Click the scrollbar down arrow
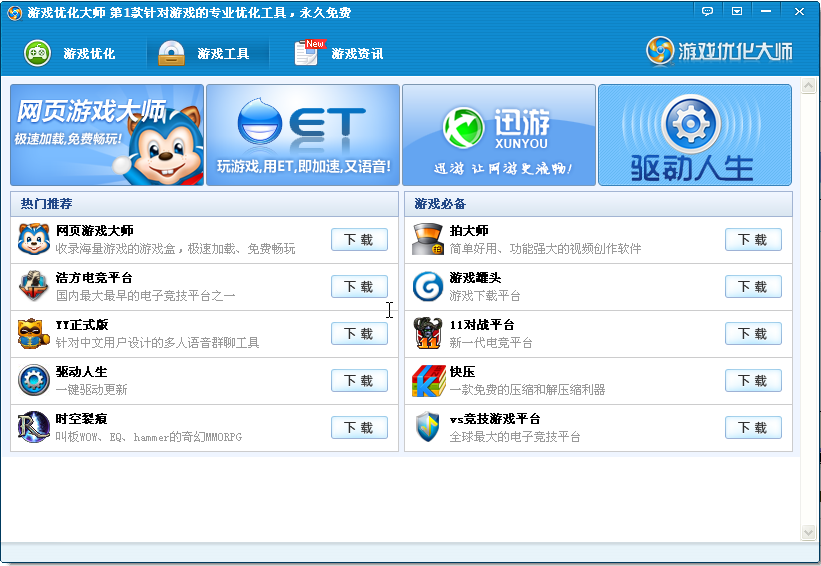 808,532
